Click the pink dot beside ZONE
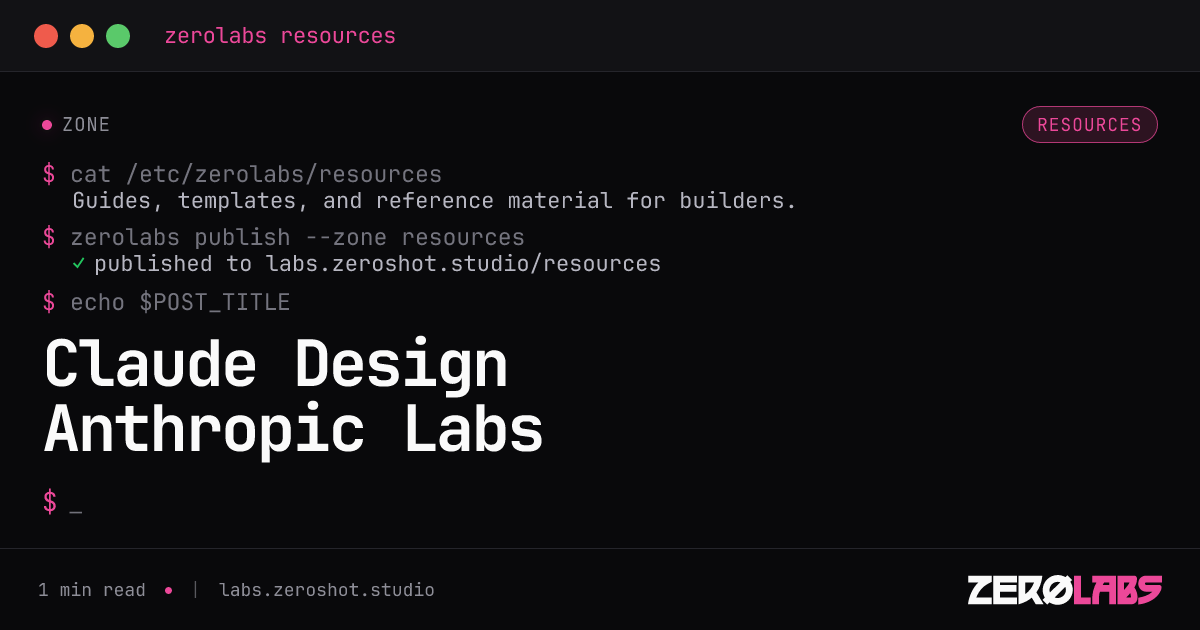 47,125
